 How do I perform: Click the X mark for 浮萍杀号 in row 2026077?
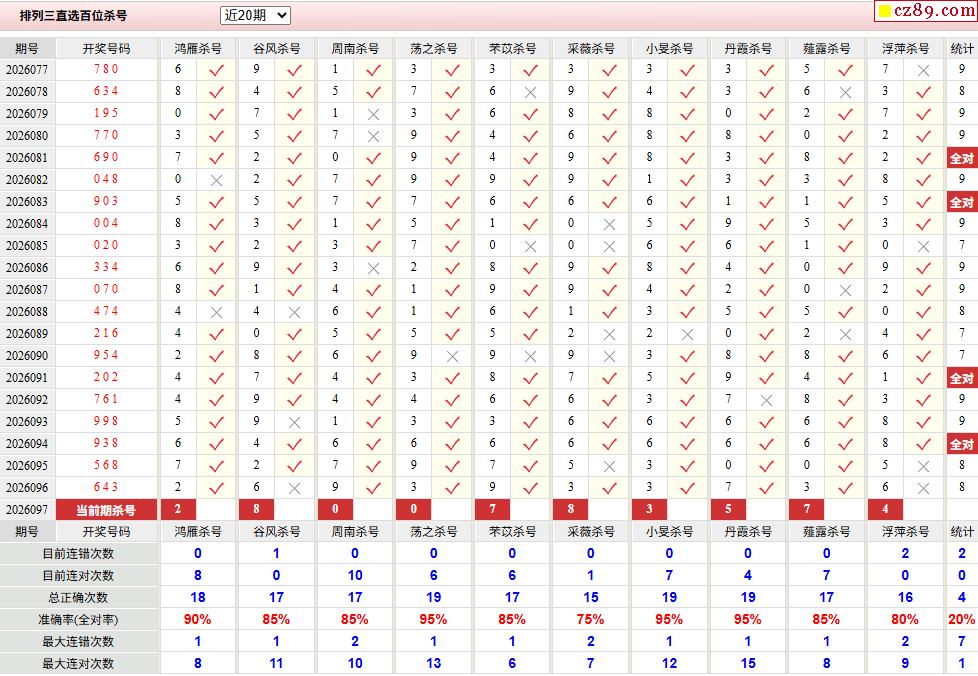point(923,70)
